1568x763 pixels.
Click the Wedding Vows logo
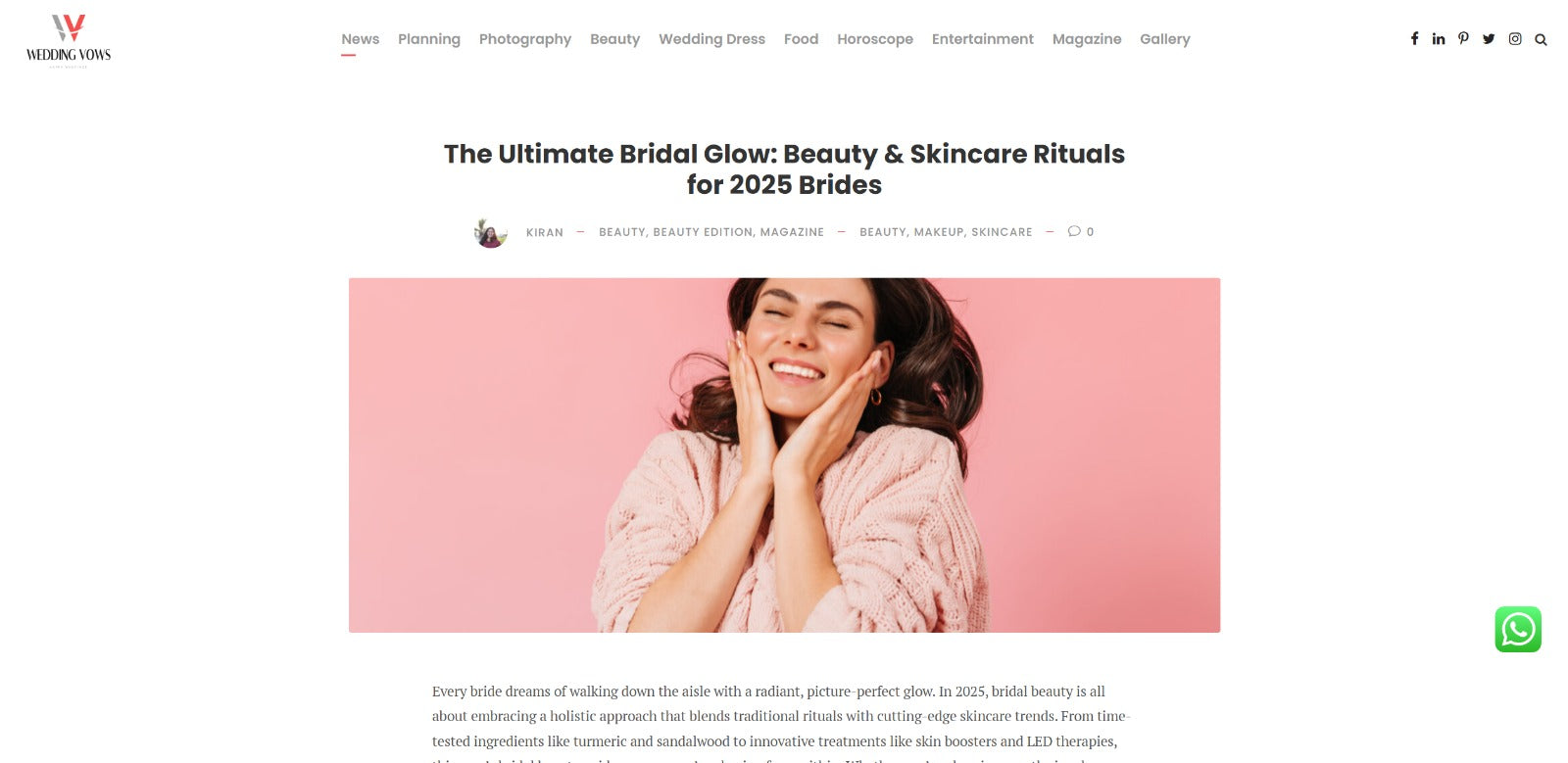coord(69,40)
